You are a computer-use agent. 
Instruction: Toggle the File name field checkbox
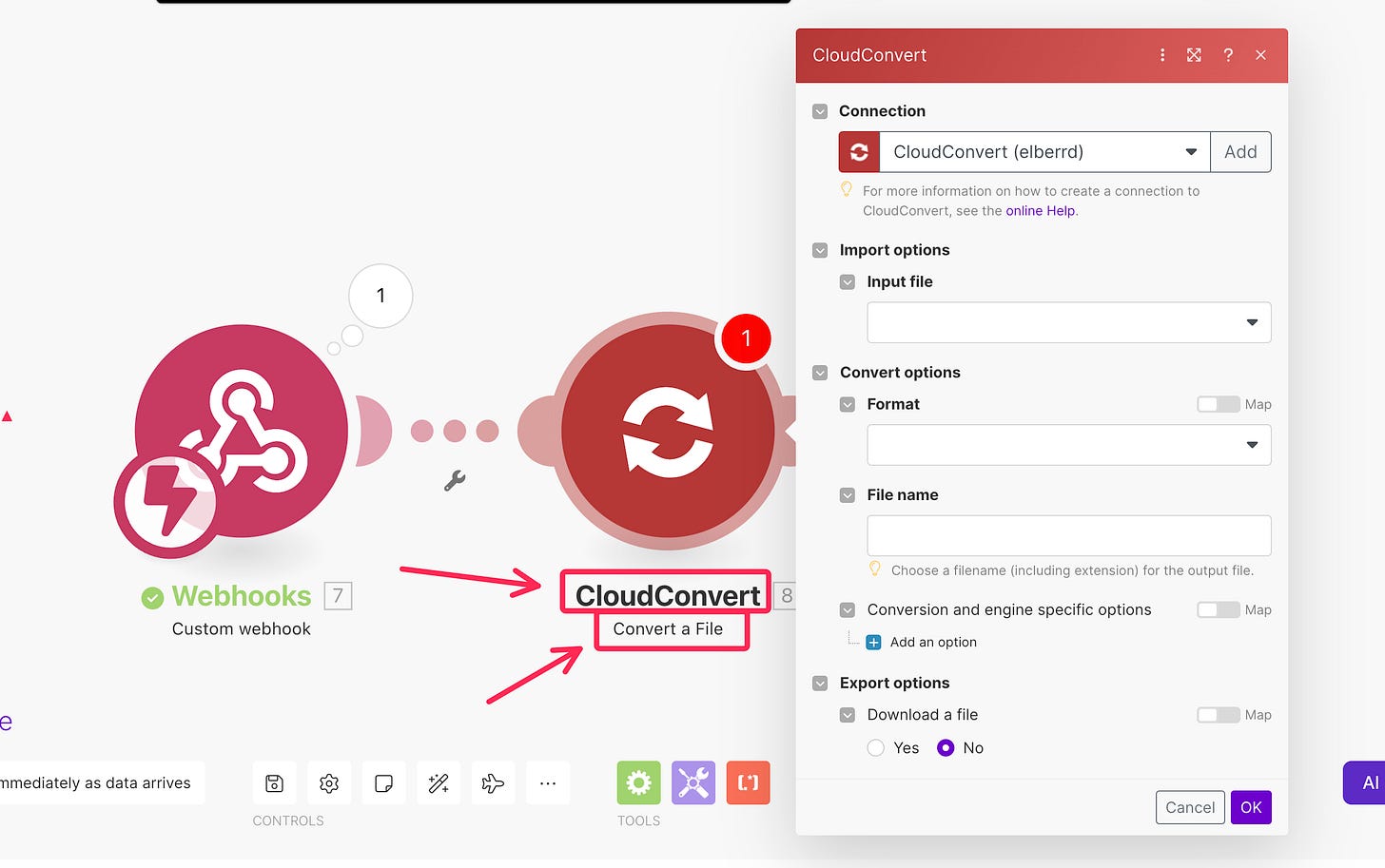point(848,495)
